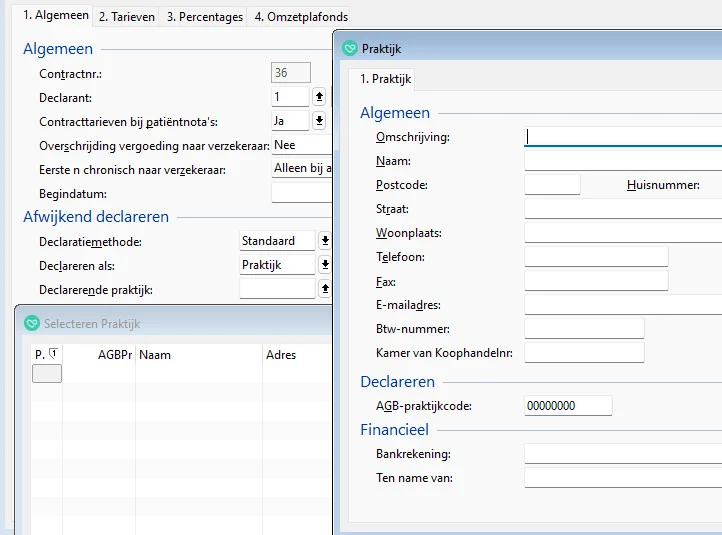Open the Declareren als dropdown arrow
Image resolution: width=722 pixels, height=535 pixels.
pyautogui.click(x=324, y=265)
